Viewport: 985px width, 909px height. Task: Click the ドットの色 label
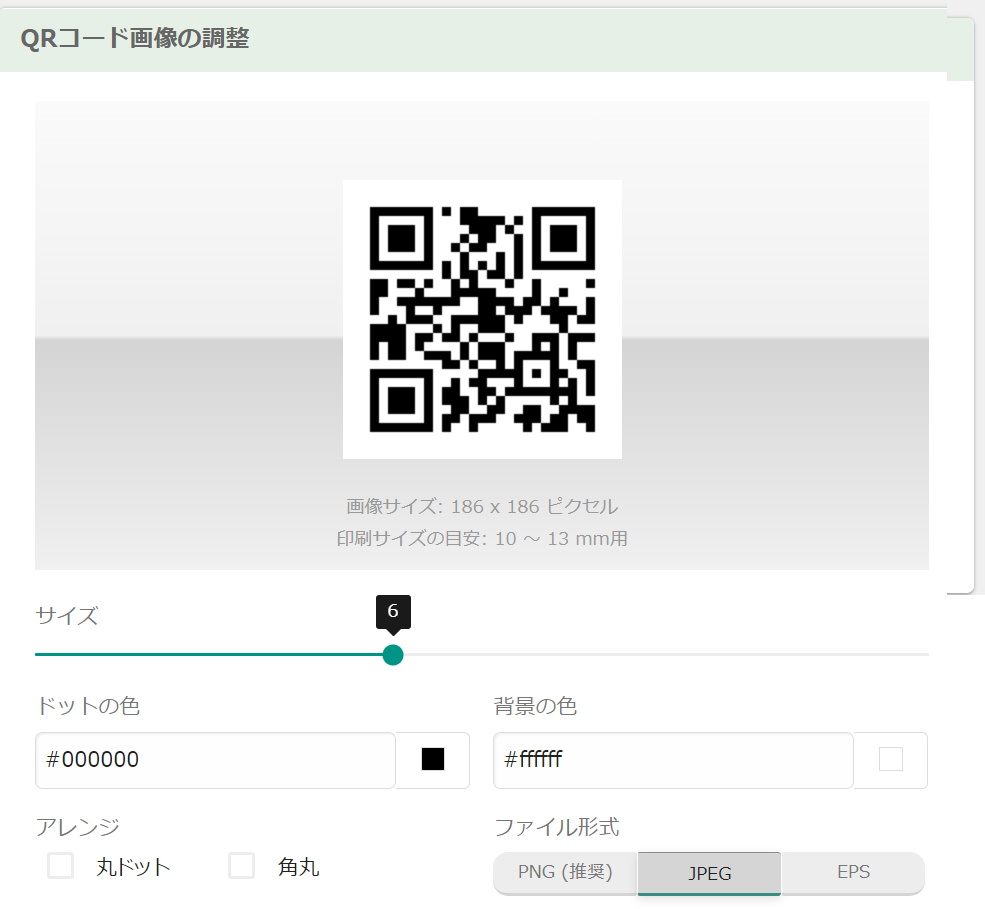[87, 706]
